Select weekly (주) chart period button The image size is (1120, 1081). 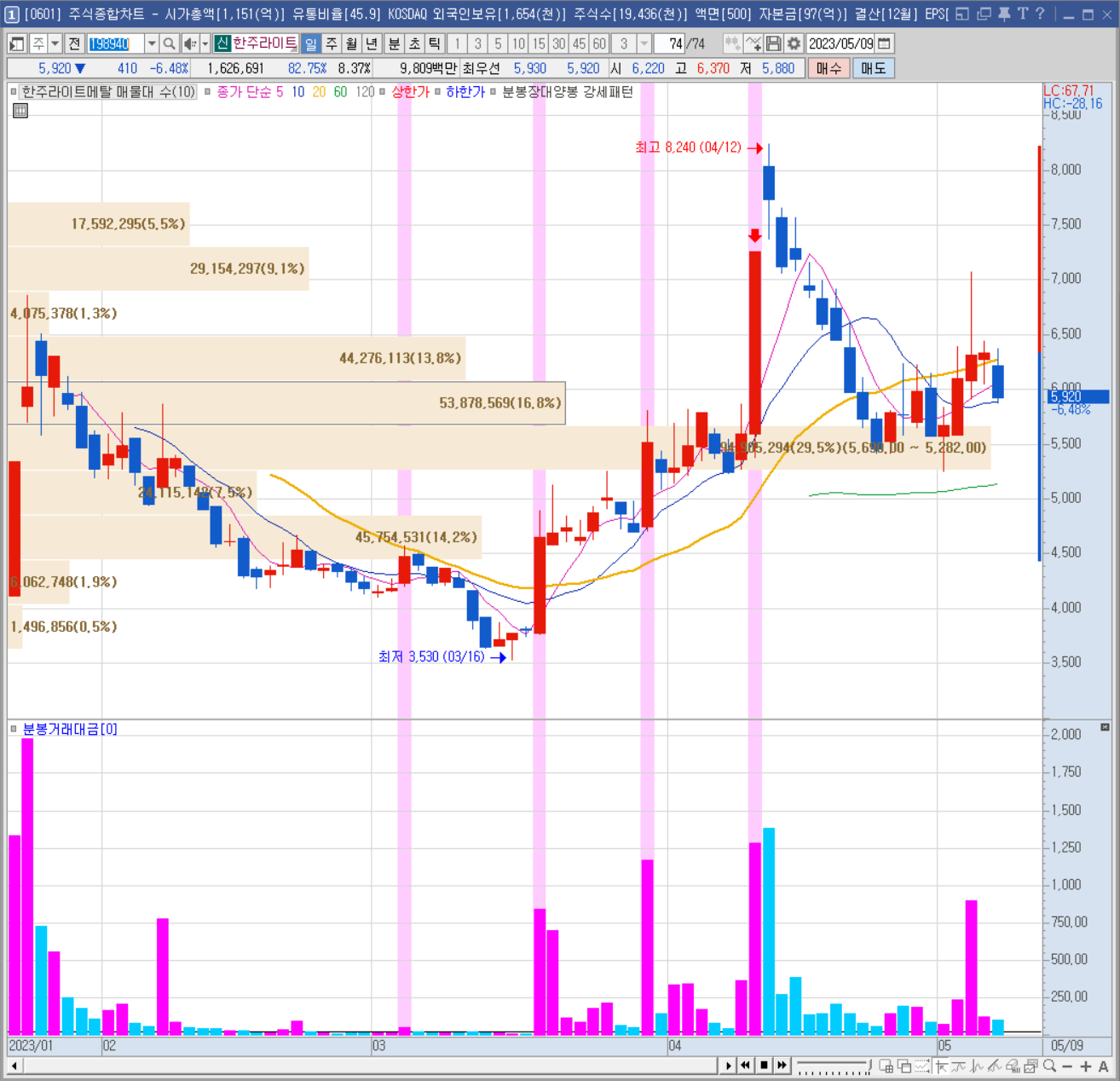pos(332,43)
